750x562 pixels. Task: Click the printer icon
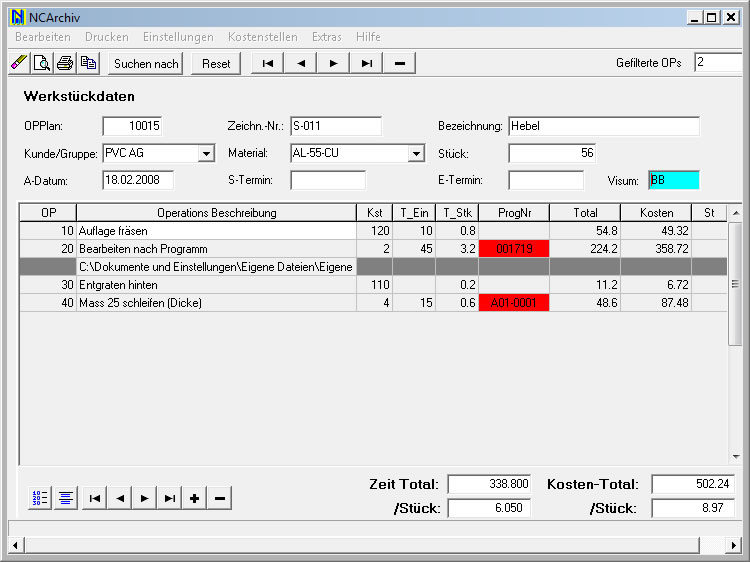click(x=65, y=63)
